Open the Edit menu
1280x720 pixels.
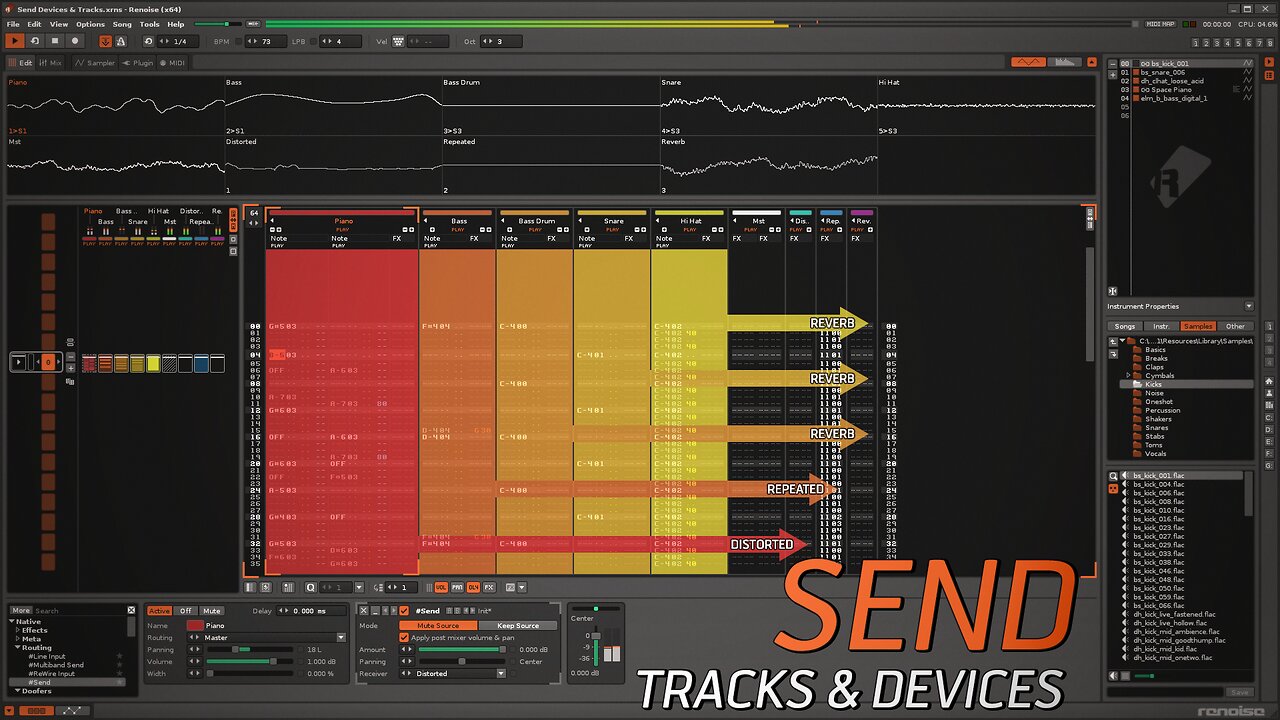click(35, 24)
